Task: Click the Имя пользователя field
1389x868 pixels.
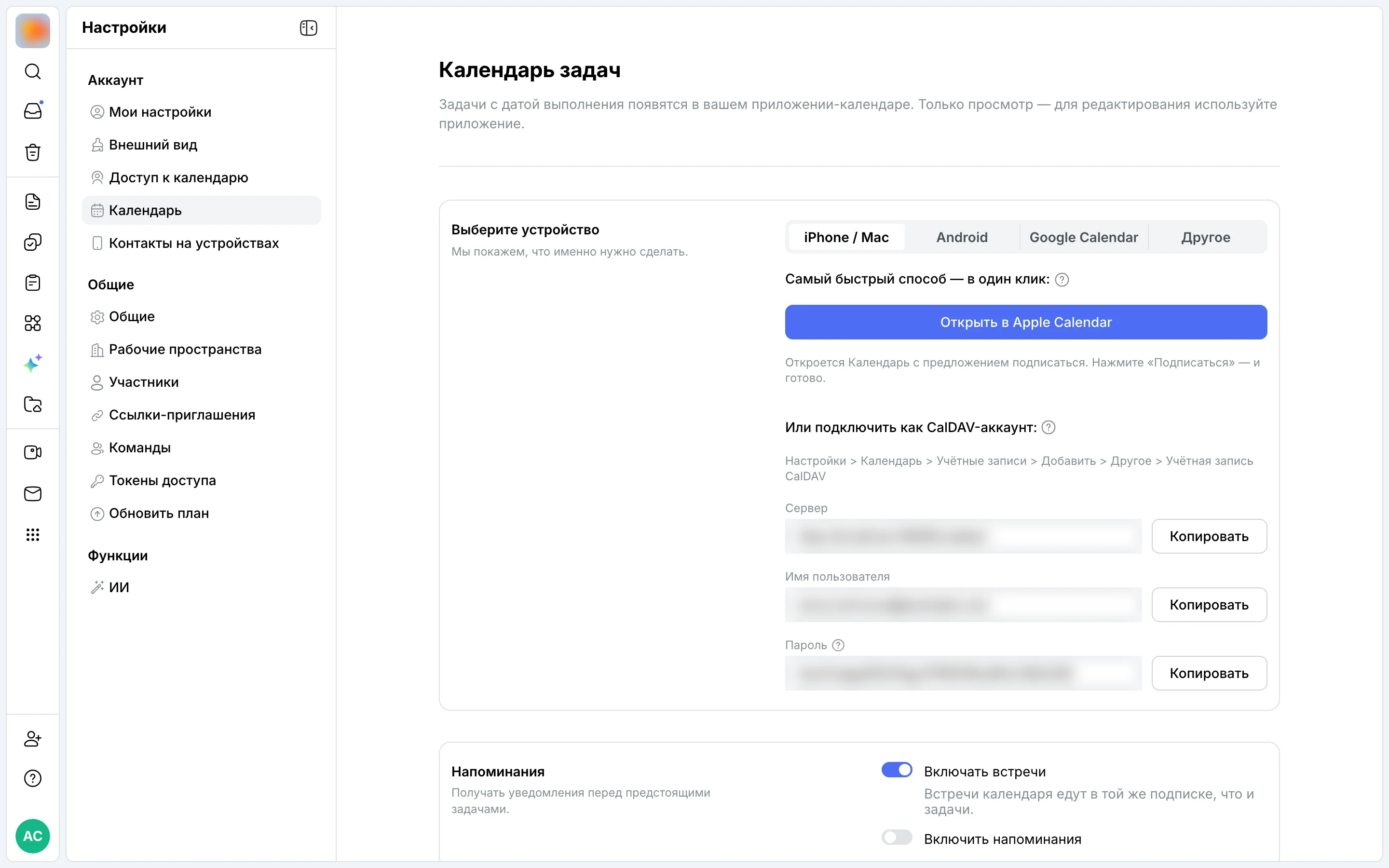Action: click(x=963, y=605)
